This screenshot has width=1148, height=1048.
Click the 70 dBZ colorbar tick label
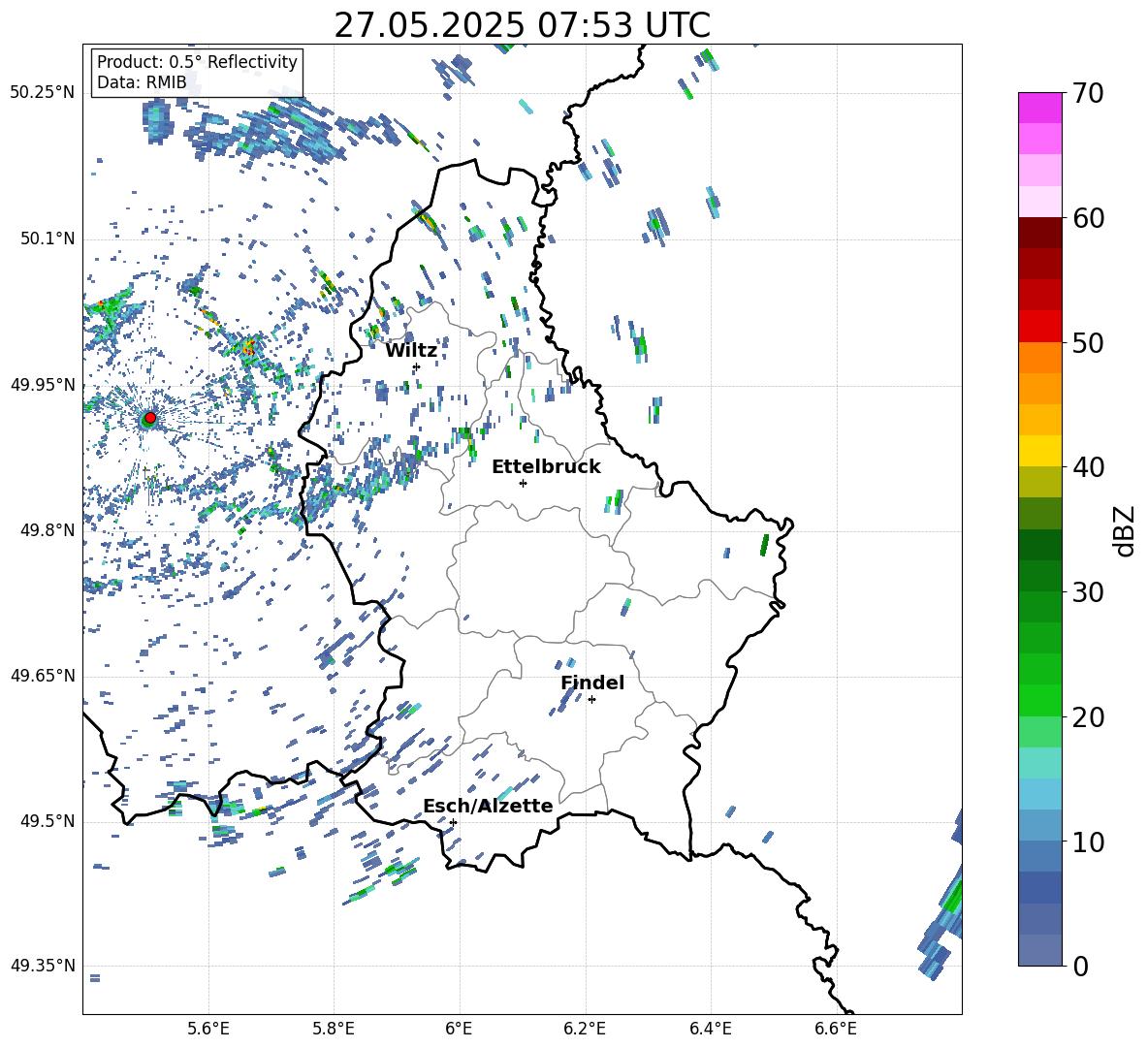tap(1088, 93)
